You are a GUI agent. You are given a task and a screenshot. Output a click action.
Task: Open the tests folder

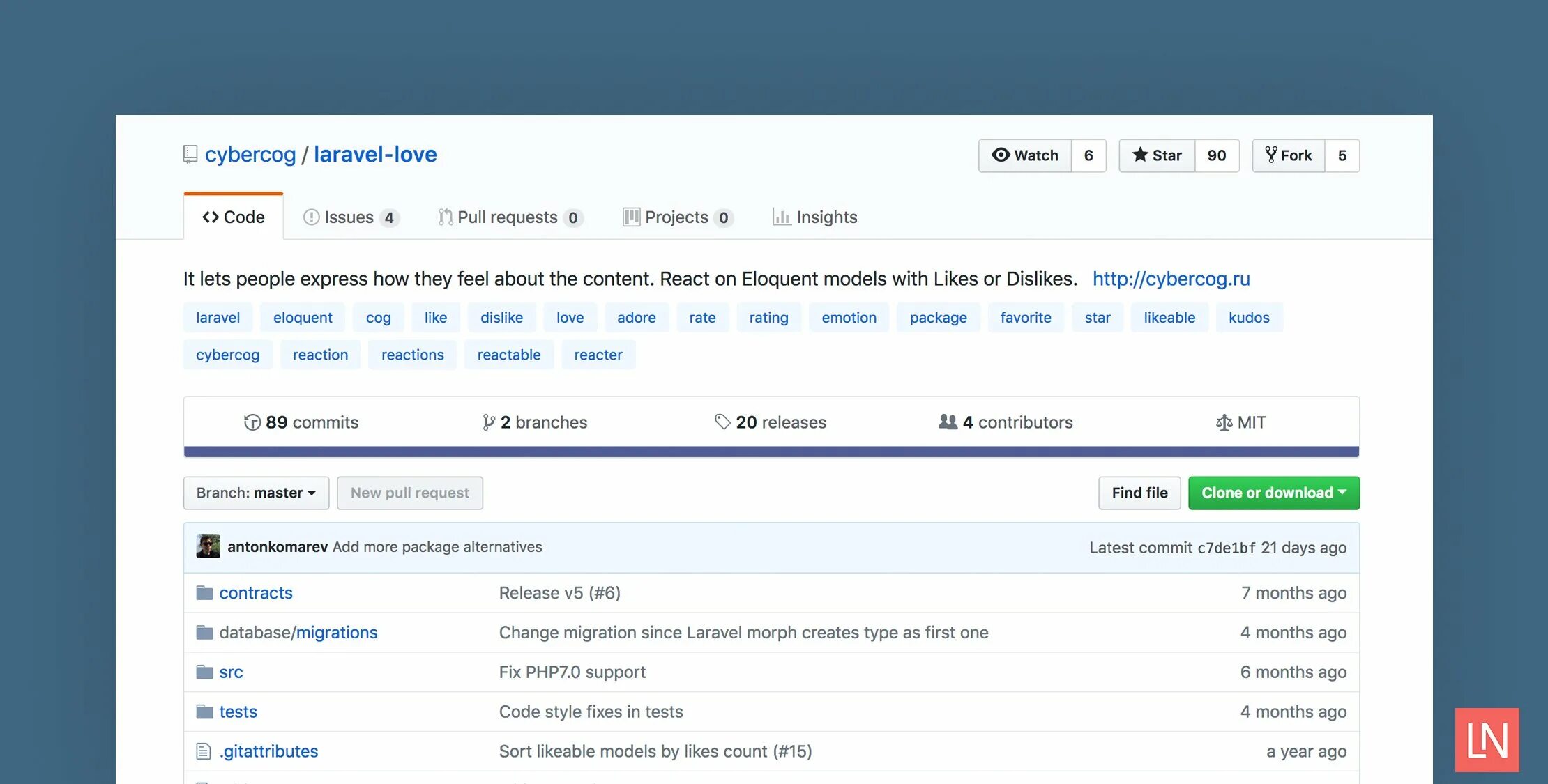click(238, 712)
